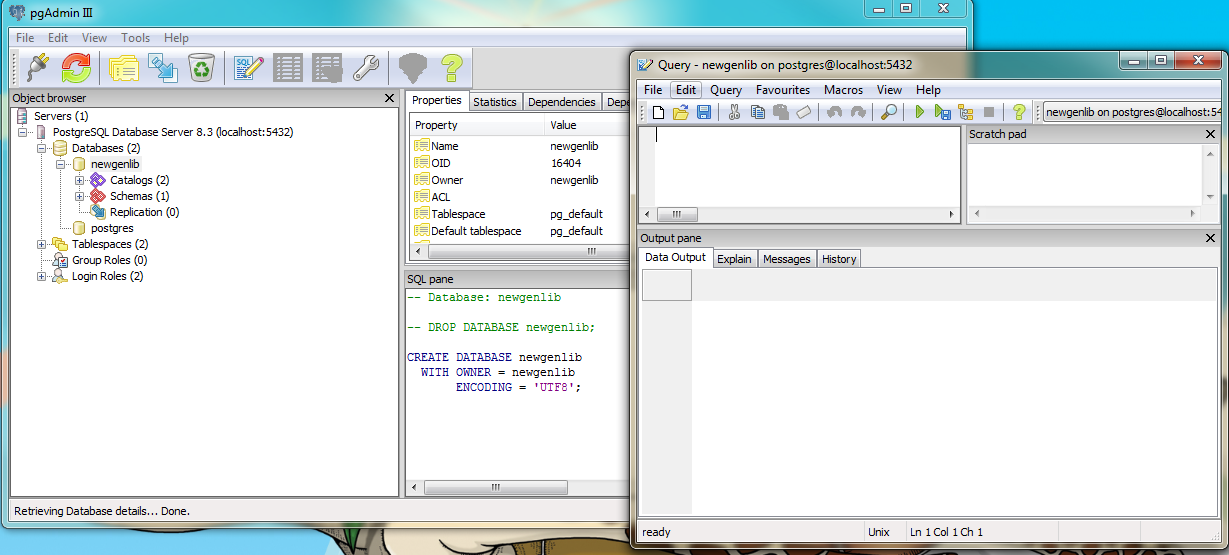Close the Output pane

(x=1211, y=238)
